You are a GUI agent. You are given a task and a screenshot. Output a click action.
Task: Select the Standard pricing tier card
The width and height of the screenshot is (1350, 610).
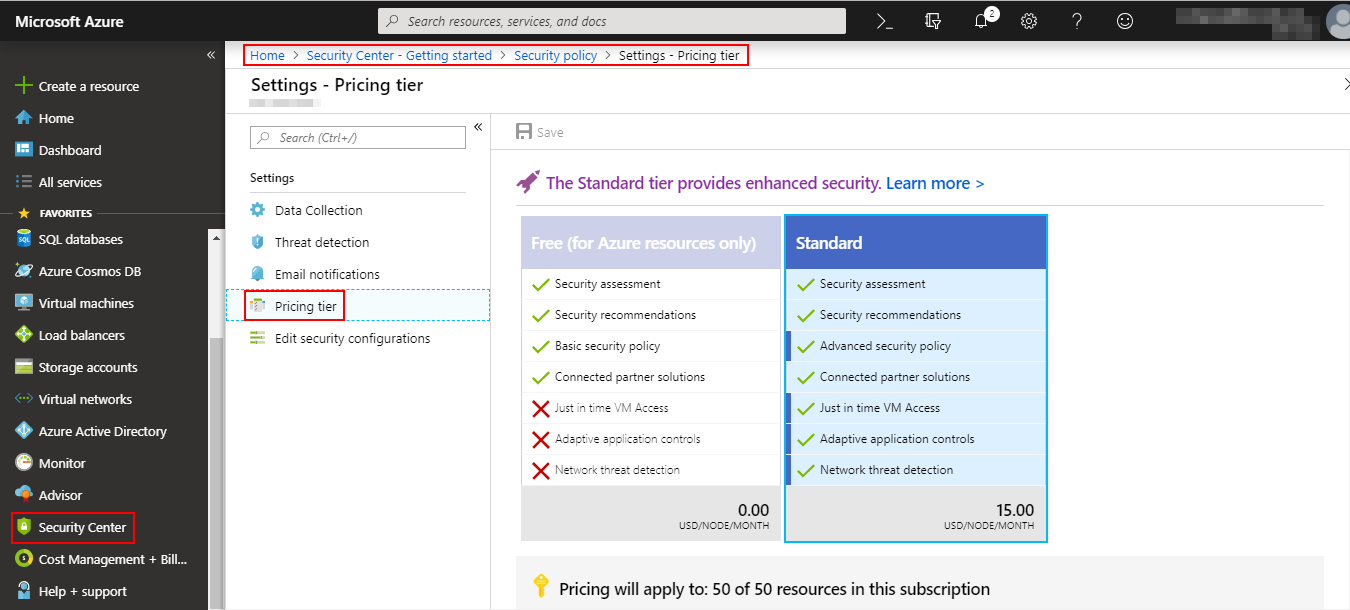point(916,379)
